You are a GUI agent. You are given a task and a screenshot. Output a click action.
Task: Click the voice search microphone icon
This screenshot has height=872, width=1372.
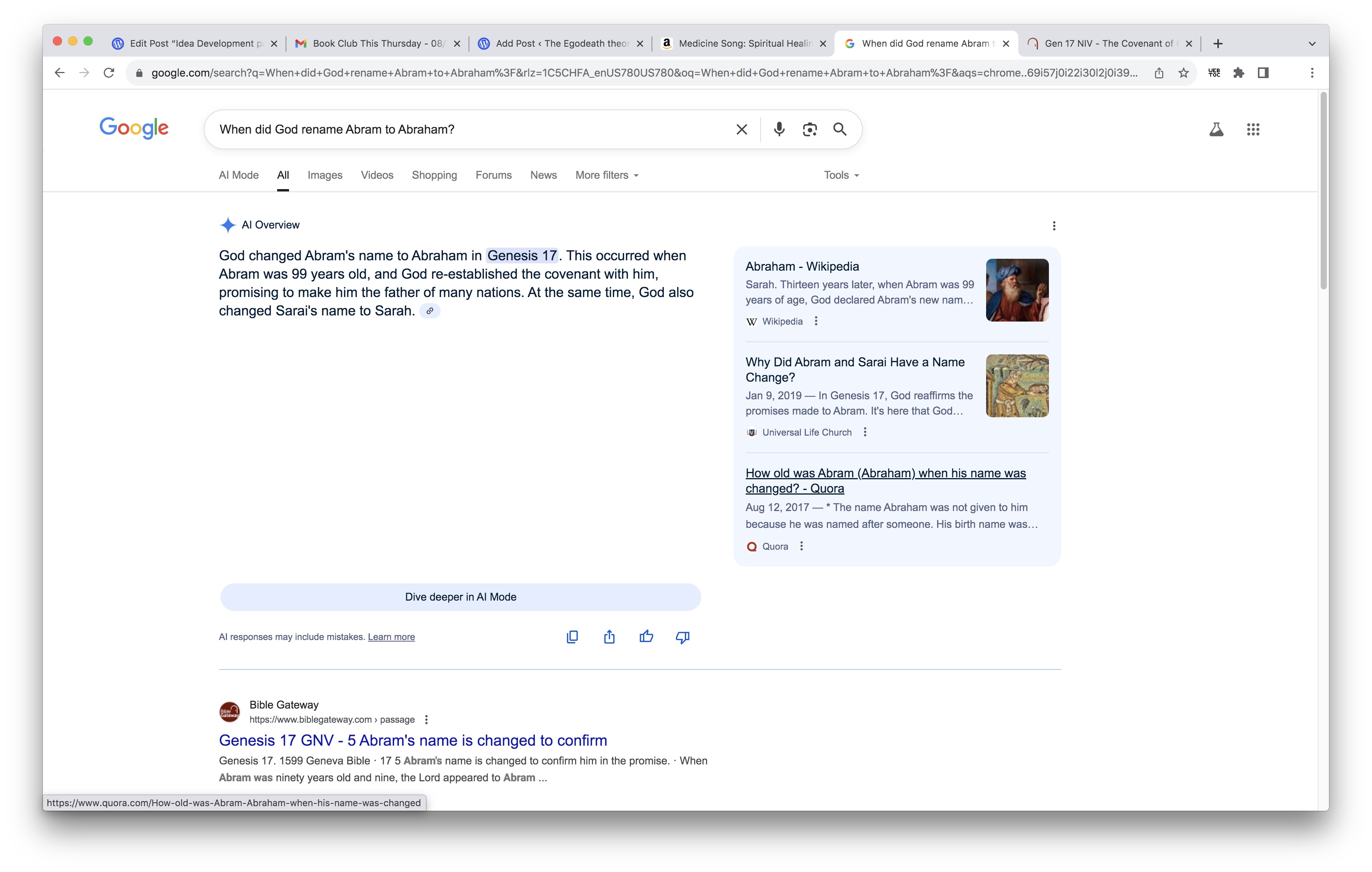(x=779, y=129)
